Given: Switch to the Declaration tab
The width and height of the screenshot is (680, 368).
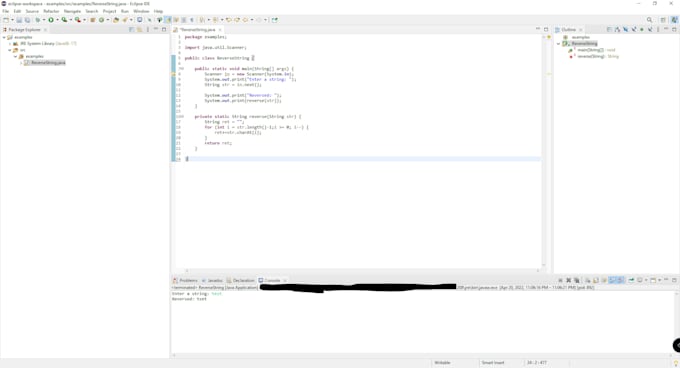Looking at the screenshot, I should (241, 280).
